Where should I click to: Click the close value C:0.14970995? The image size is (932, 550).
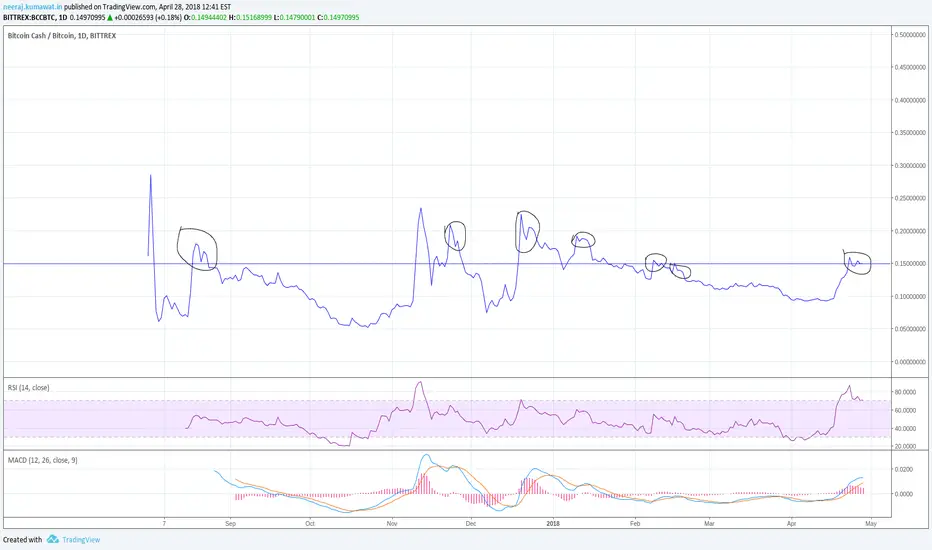[x=338, y=17]
